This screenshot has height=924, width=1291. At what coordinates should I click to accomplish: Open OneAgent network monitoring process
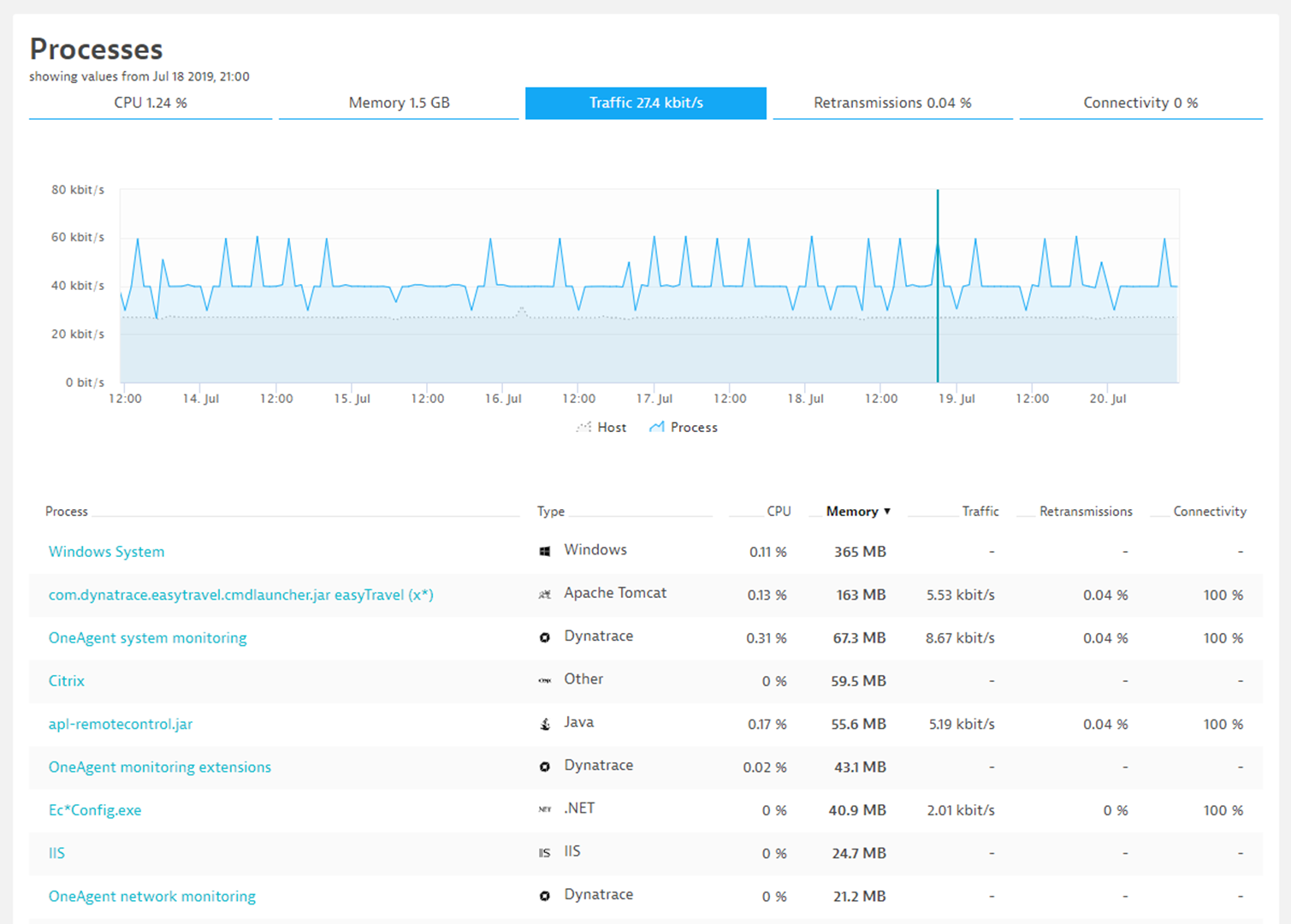coord(151,897)
